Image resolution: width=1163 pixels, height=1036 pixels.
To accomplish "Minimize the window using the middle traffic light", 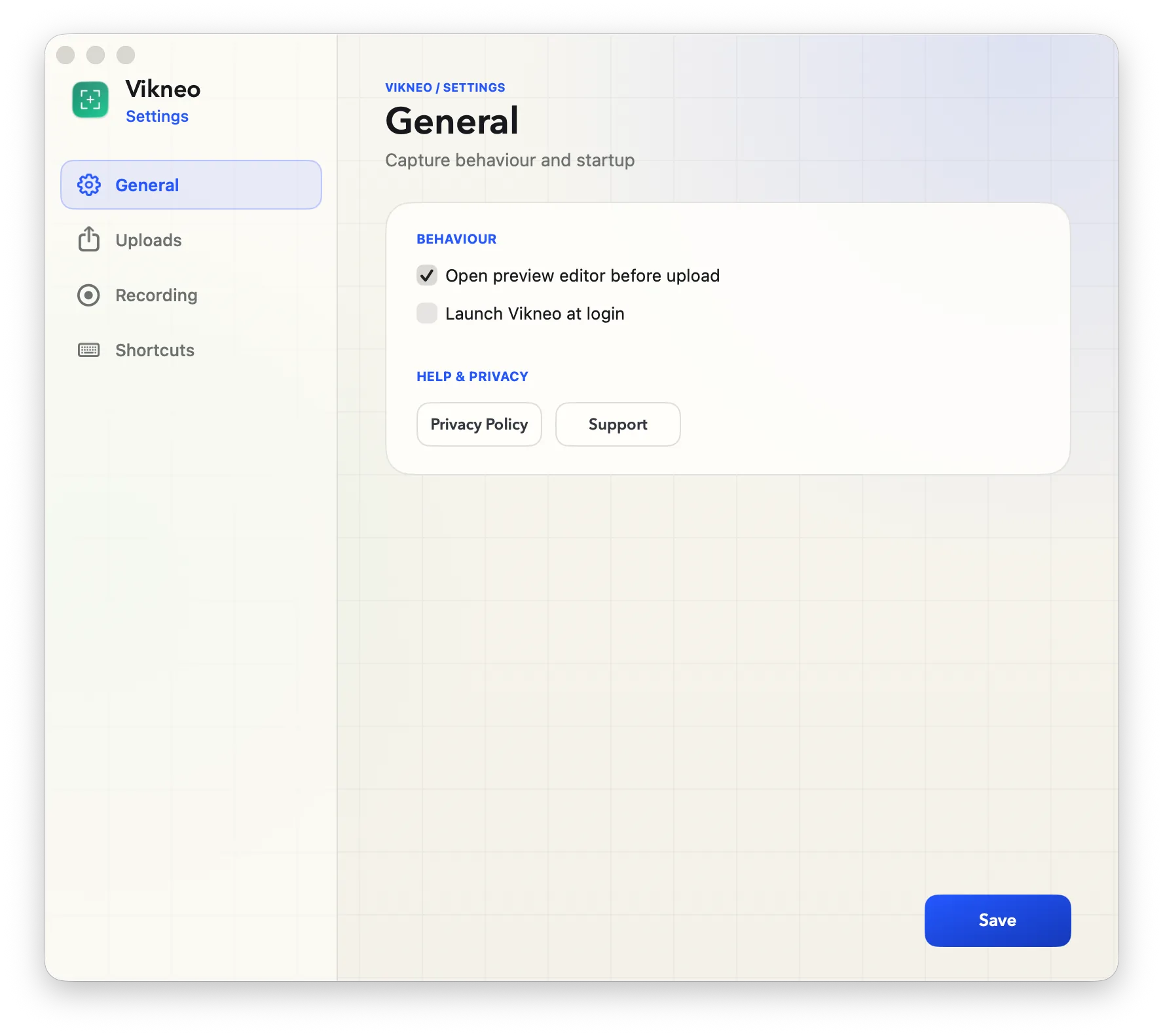I will (x=96, y=55).
